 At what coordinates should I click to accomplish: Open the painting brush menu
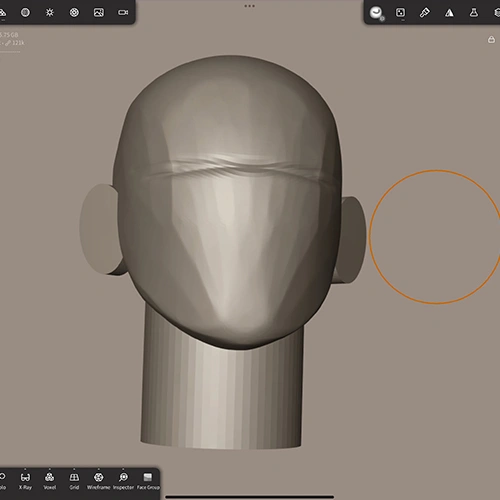[425, 13]
